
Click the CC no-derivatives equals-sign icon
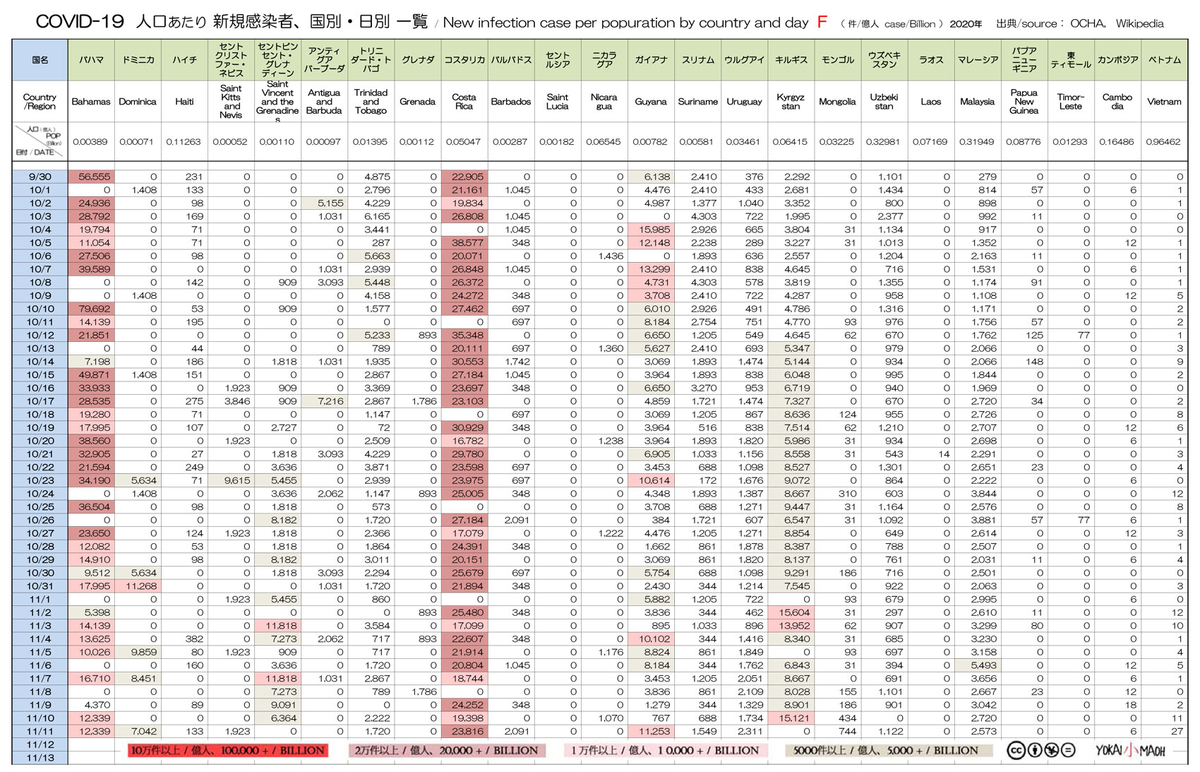[x=1066, y=748]
